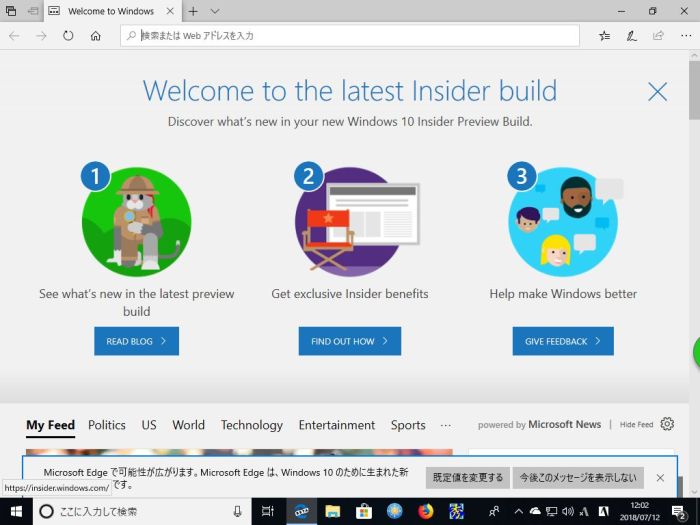Show hidden system tray icons
700x525 pixels.
point(519,511)
